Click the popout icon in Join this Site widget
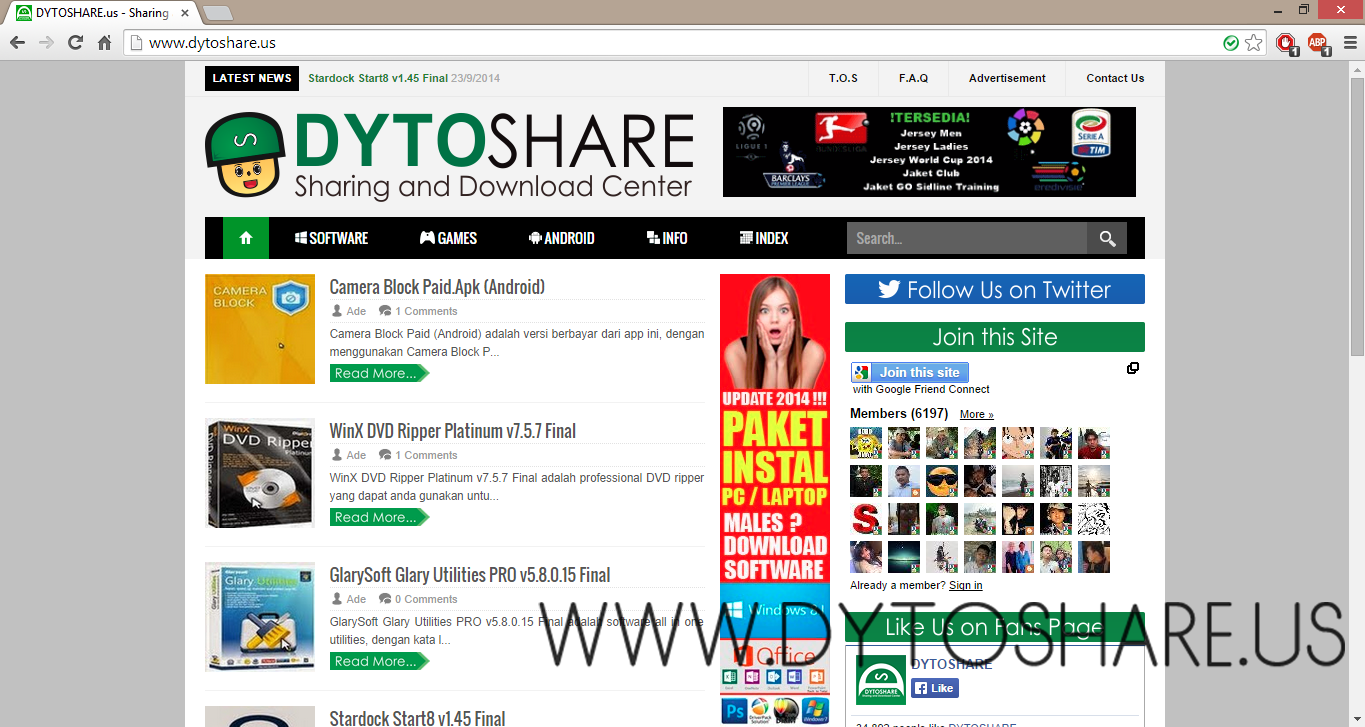 click(1132, 368)
